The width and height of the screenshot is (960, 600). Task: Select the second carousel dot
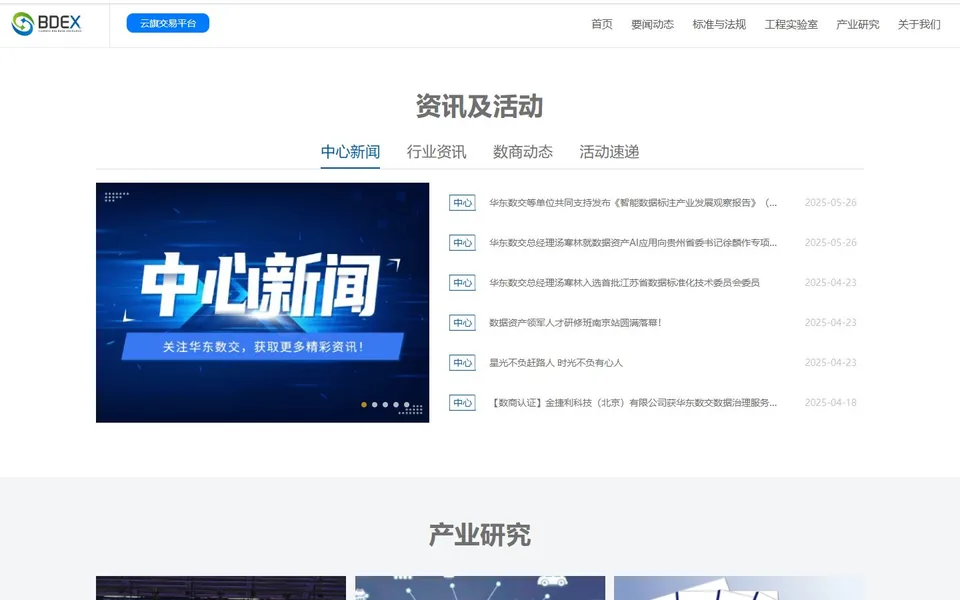pyautogui.click(x=375, y=405)
